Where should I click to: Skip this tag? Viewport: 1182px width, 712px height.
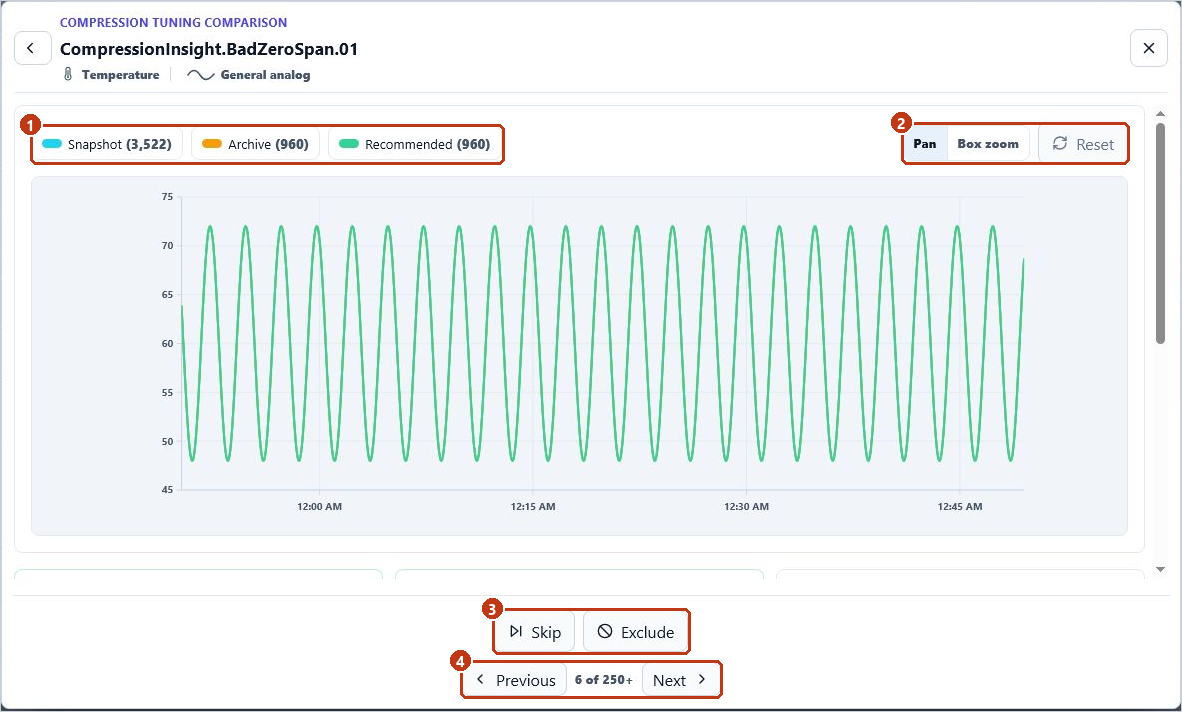535,631
